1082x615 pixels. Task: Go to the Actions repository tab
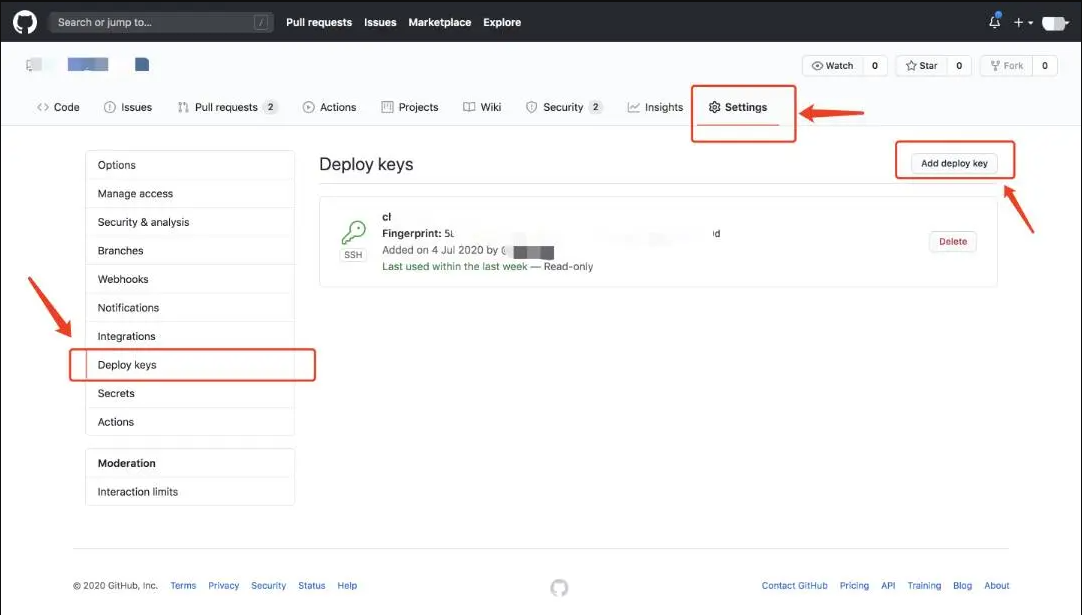(x=330, y=107)
